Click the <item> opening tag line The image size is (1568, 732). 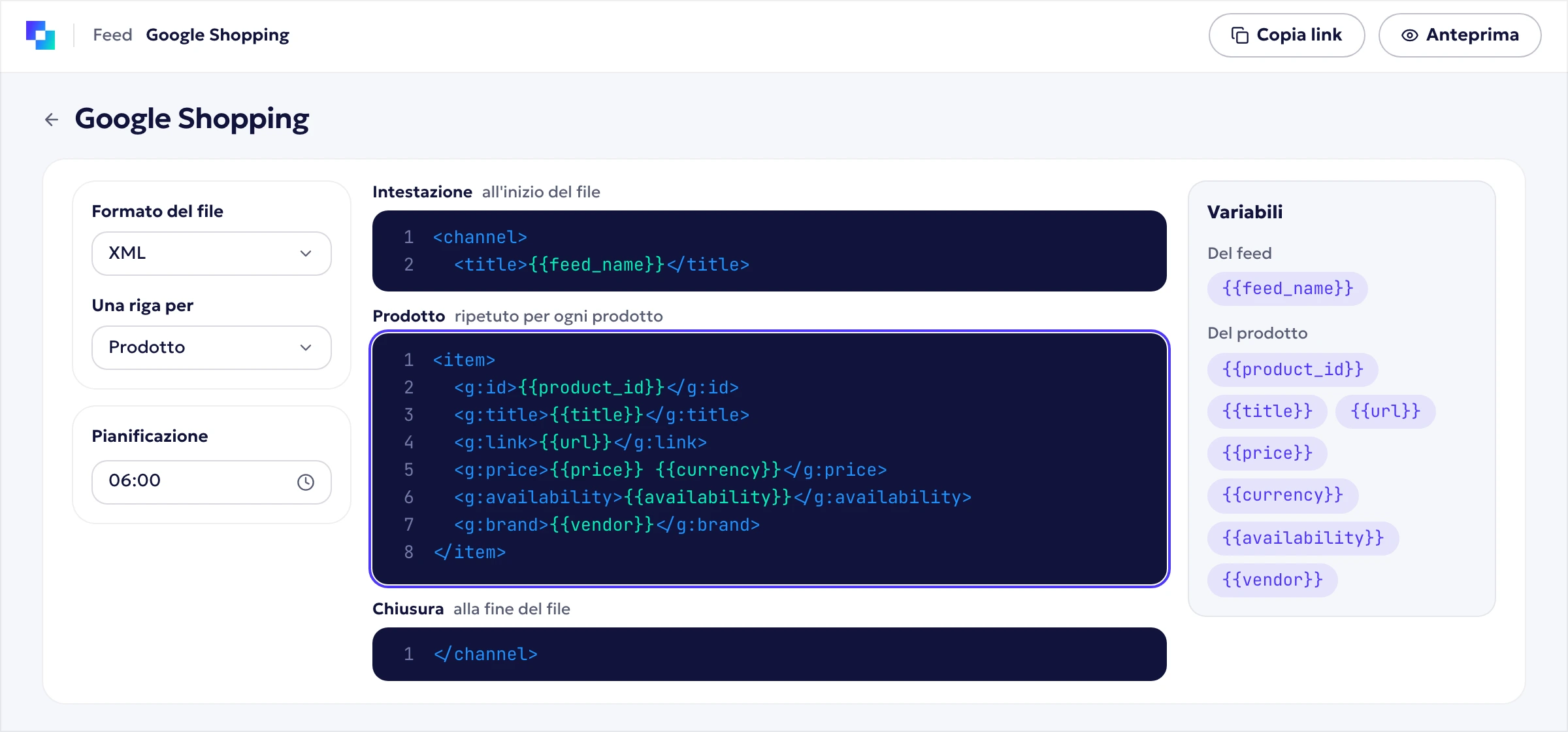(x=465, y=360)
